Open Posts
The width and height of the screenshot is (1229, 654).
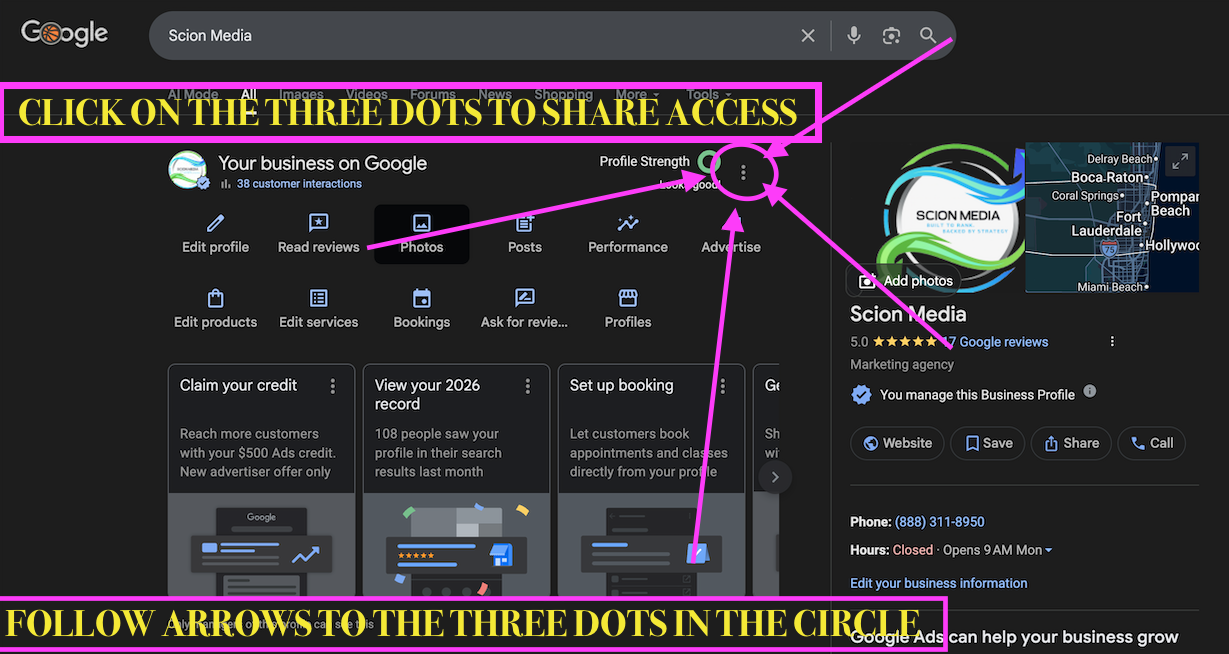click(525, 234)
